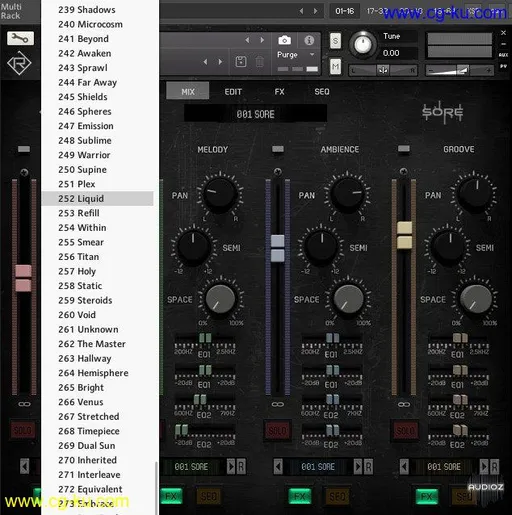Go to next Ambience sound preset
The image size is (512, 515).
tap(358, 466)
